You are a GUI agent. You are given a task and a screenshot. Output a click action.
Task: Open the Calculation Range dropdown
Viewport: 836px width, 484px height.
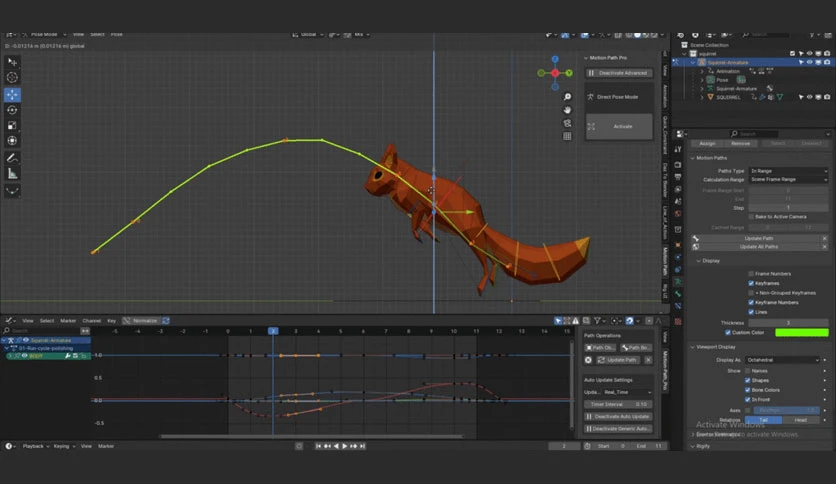pyautogui.click(x=788, y=179)
